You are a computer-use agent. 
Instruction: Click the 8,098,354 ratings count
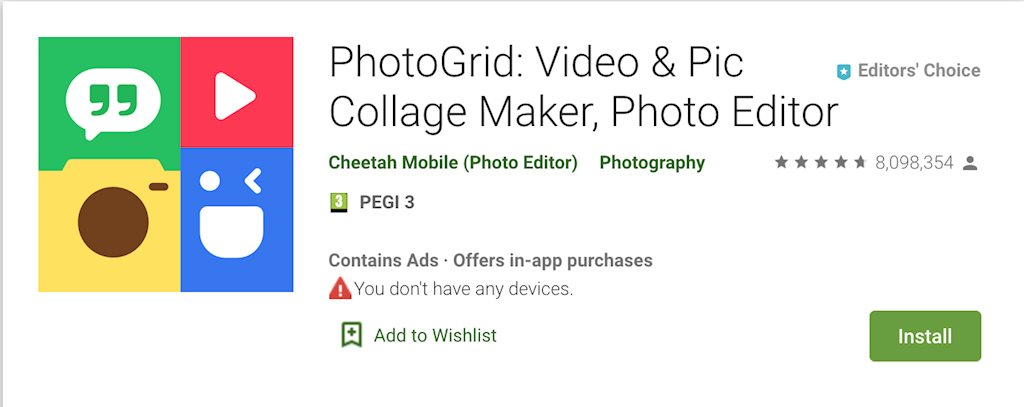point(914,163)
